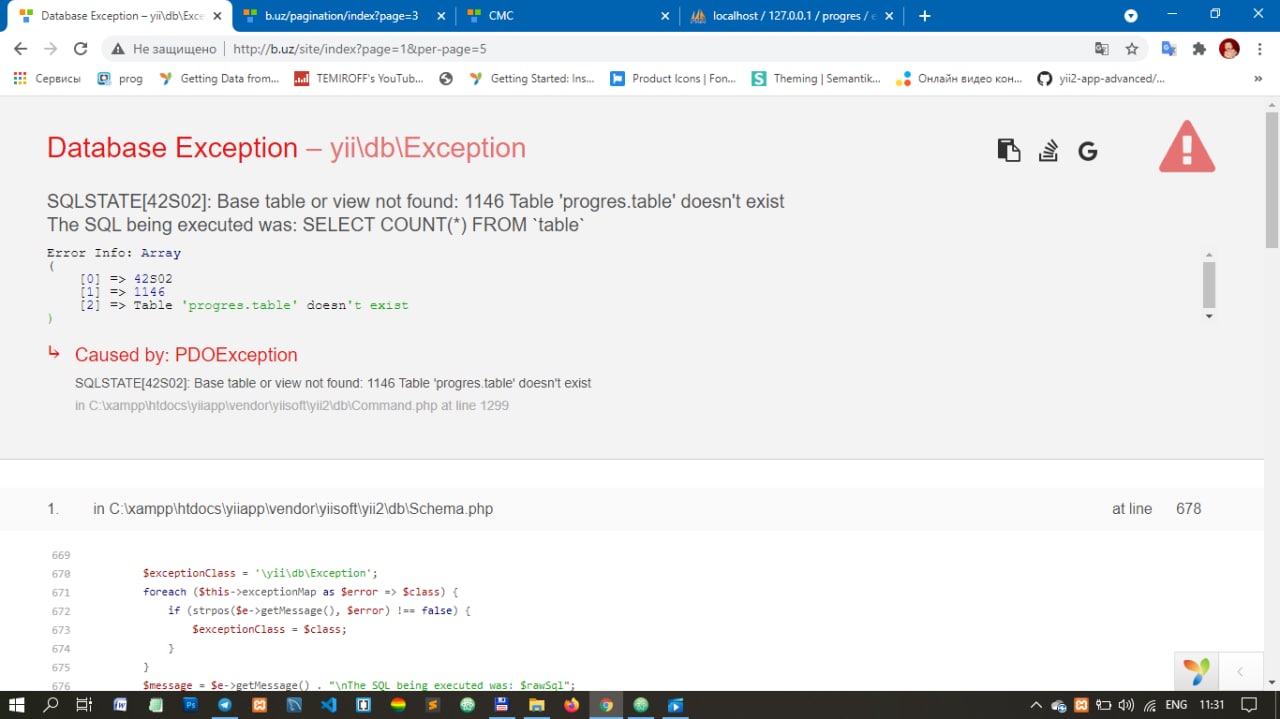Click the Yii logo debug toolbar button
The width and height of the screenshot is (1280, 719).
[x=1196, y=671]
